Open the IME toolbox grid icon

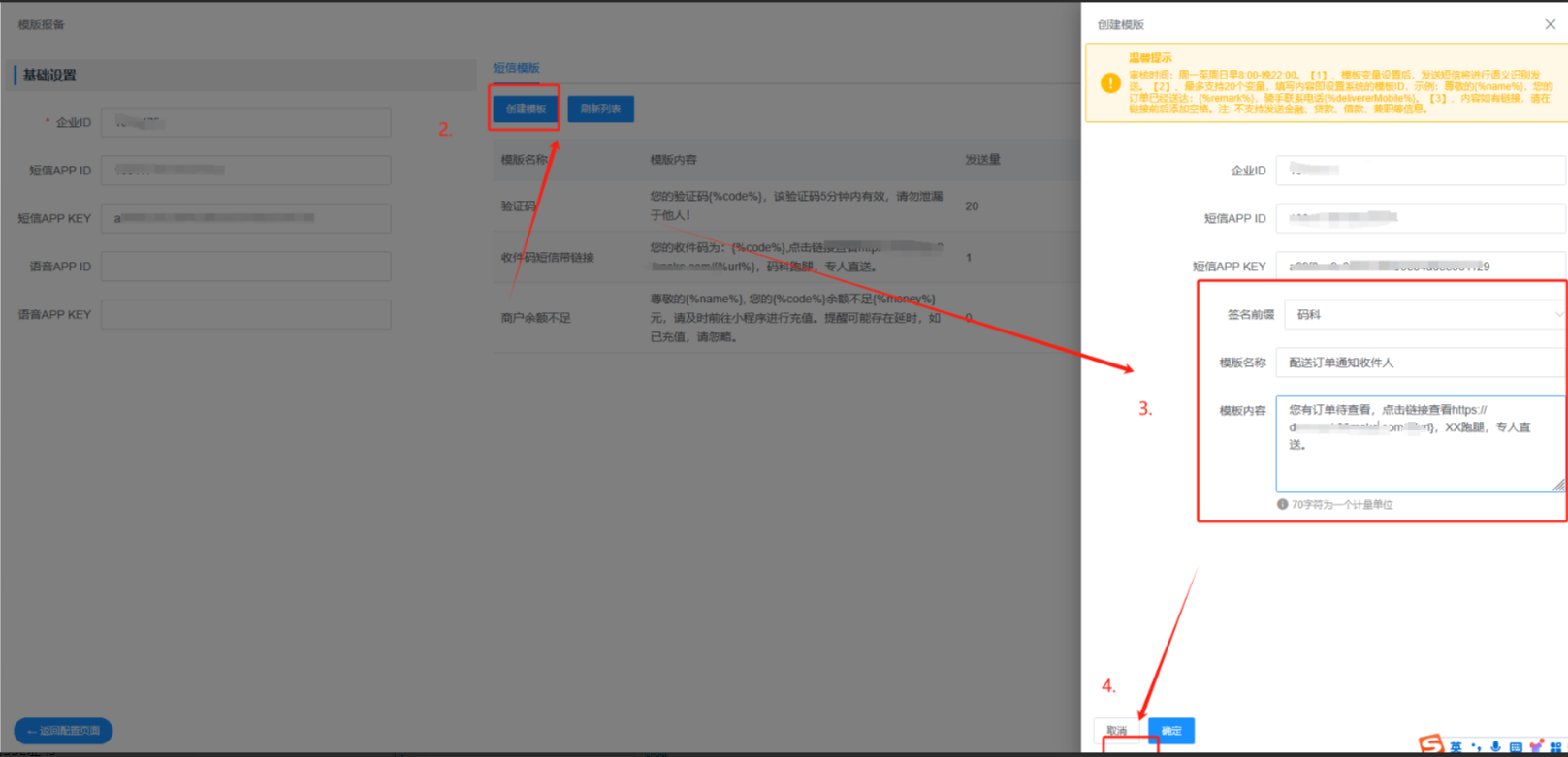(1556, 747)
